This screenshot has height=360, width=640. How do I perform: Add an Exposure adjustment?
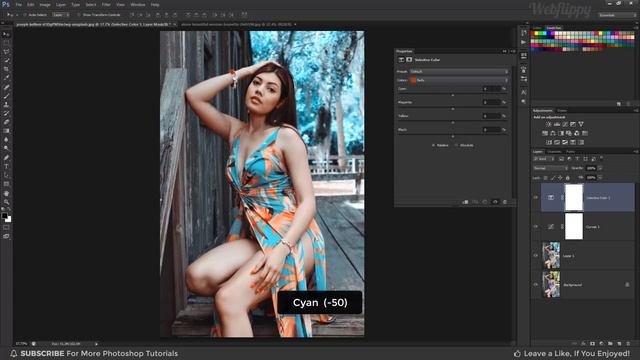(573, 124)
